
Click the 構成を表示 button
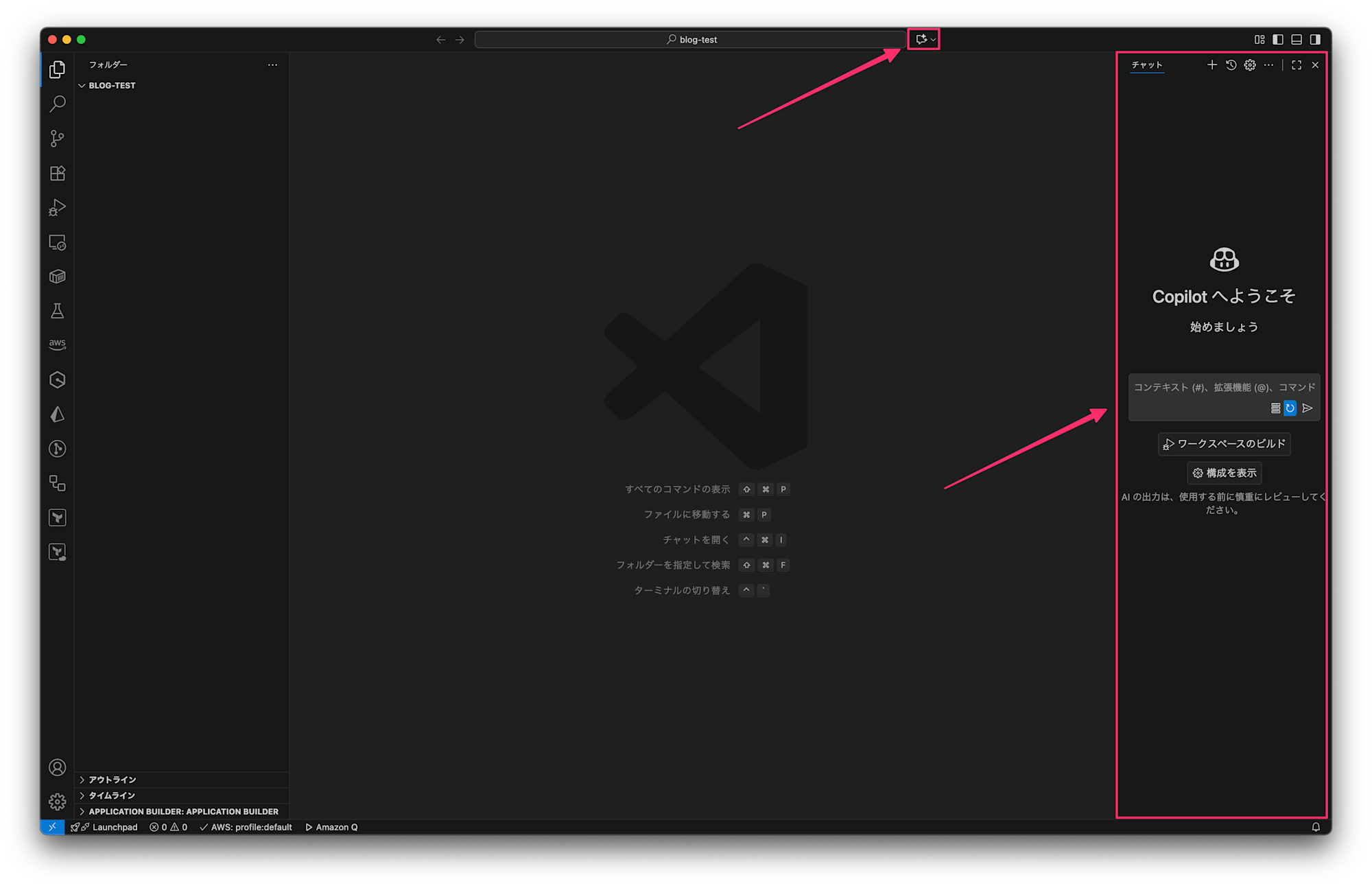[x=1225, y=473]
